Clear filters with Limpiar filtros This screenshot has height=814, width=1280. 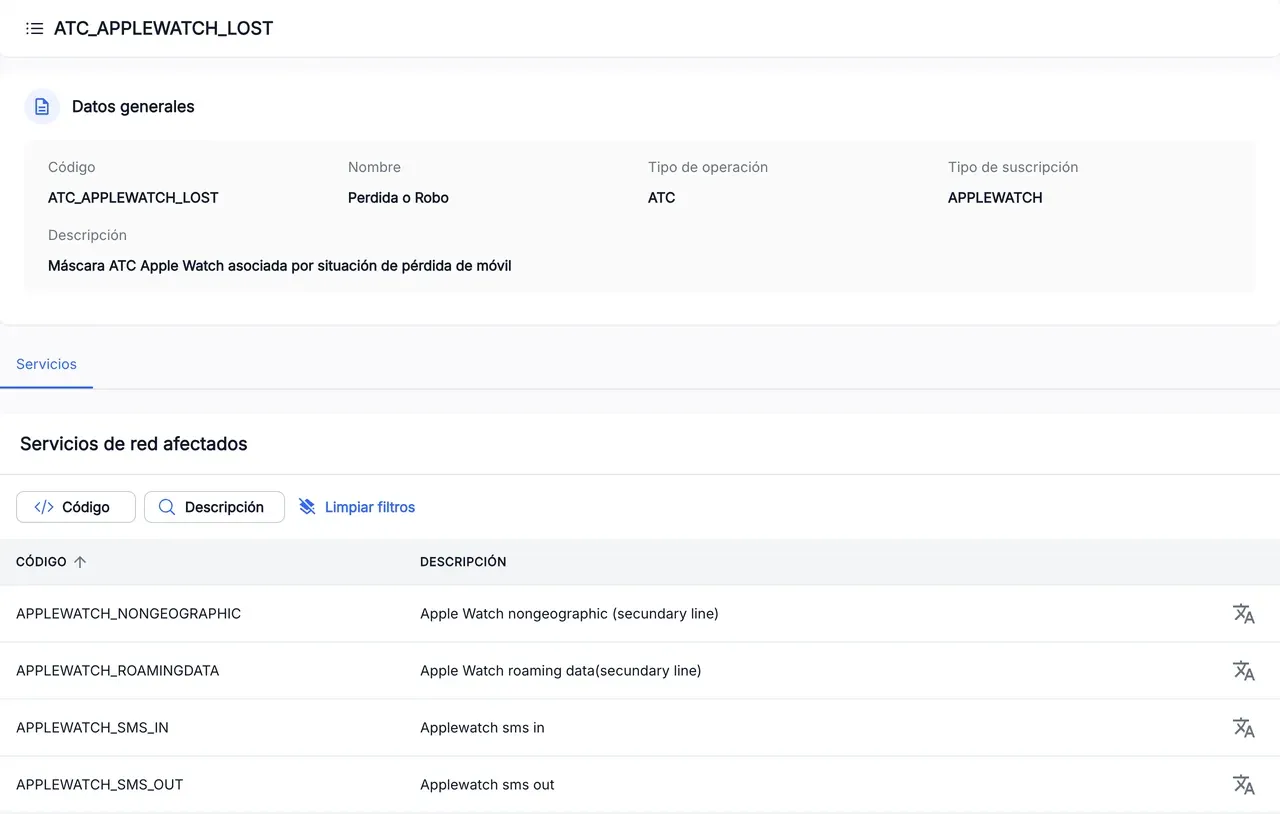point(357,507)
